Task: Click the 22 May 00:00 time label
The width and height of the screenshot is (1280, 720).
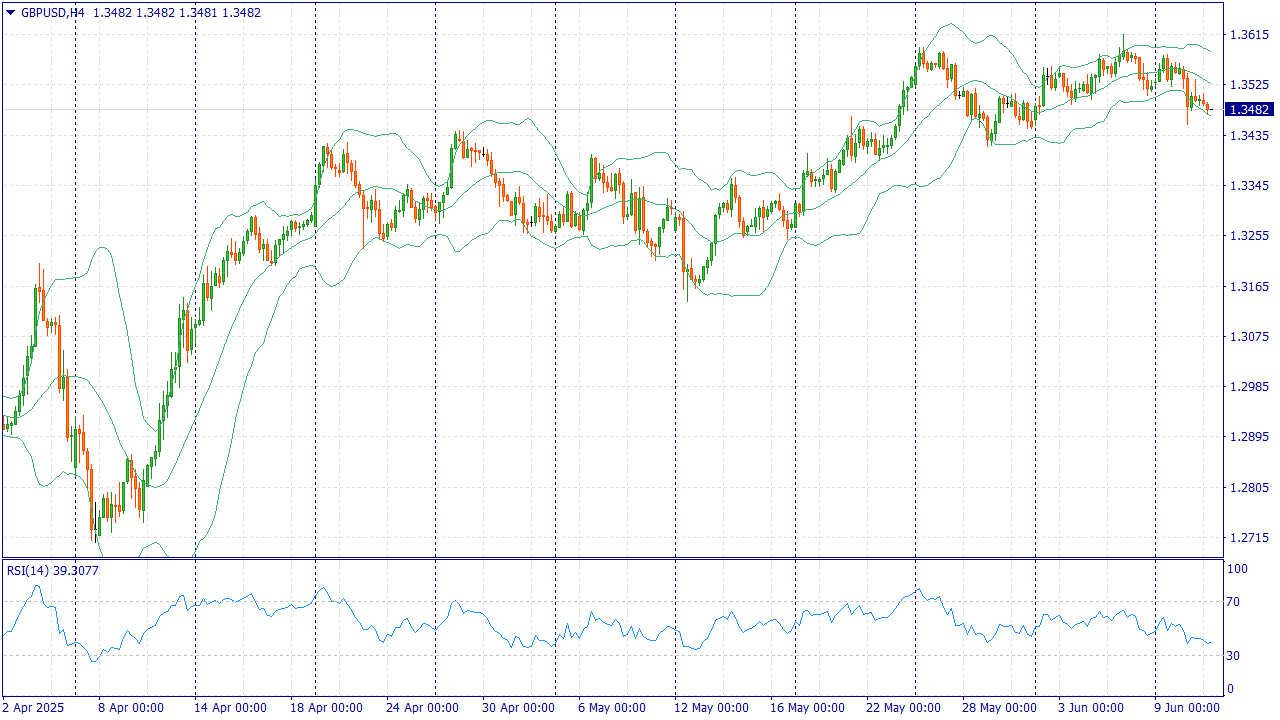Action: [x=903, y=708]
